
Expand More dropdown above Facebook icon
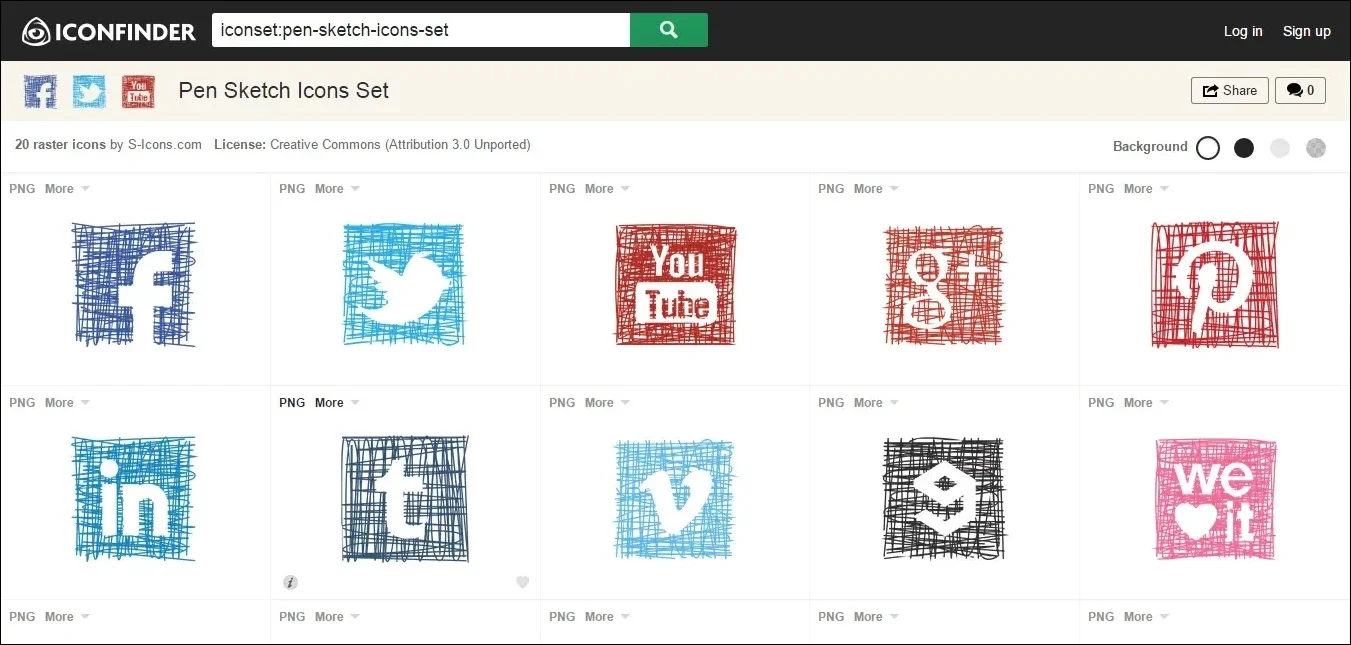(67, 189)
